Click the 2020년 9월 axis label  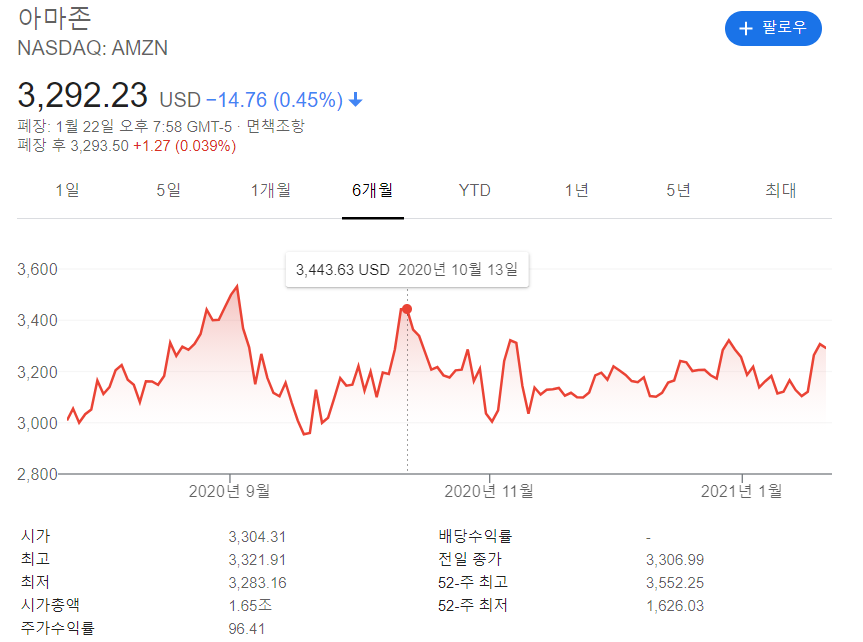229,491
